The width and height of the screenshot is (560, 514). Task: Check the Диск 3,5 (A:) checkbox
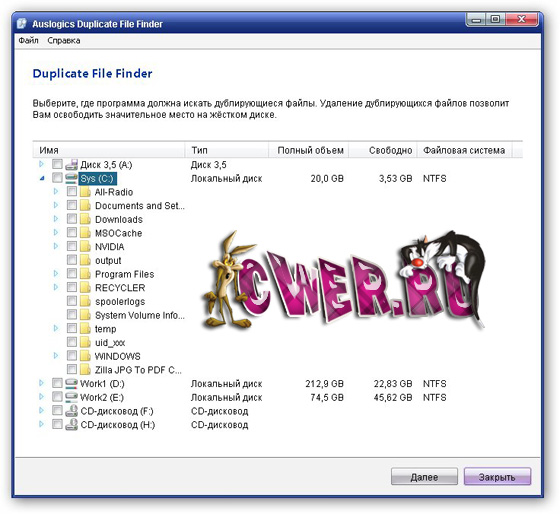(57, 164)
